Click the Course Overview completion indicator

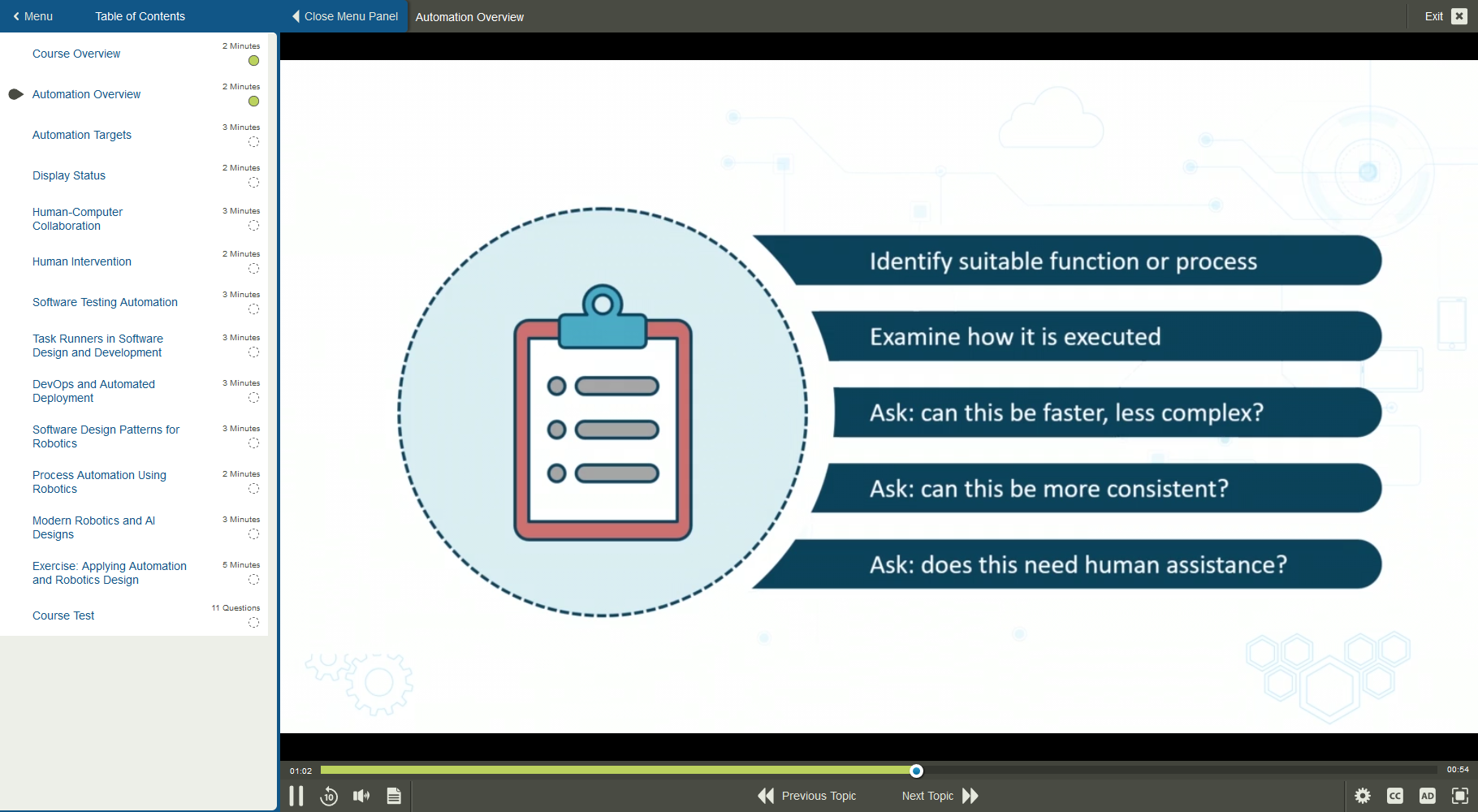pyautogui.click(x=253, y=61)
